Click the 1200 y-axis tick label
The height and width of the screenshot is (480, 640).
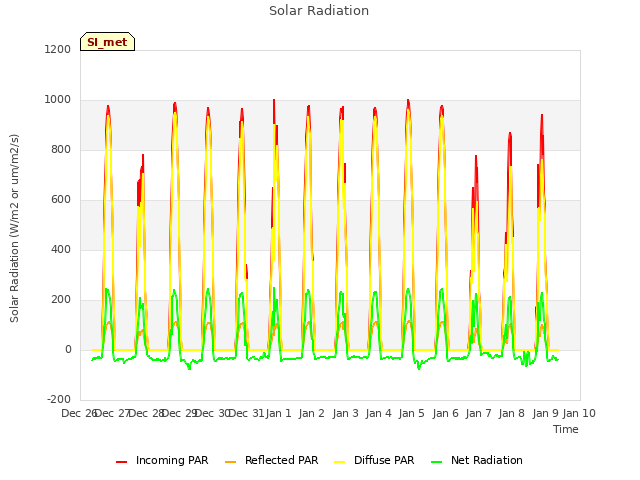58,49
